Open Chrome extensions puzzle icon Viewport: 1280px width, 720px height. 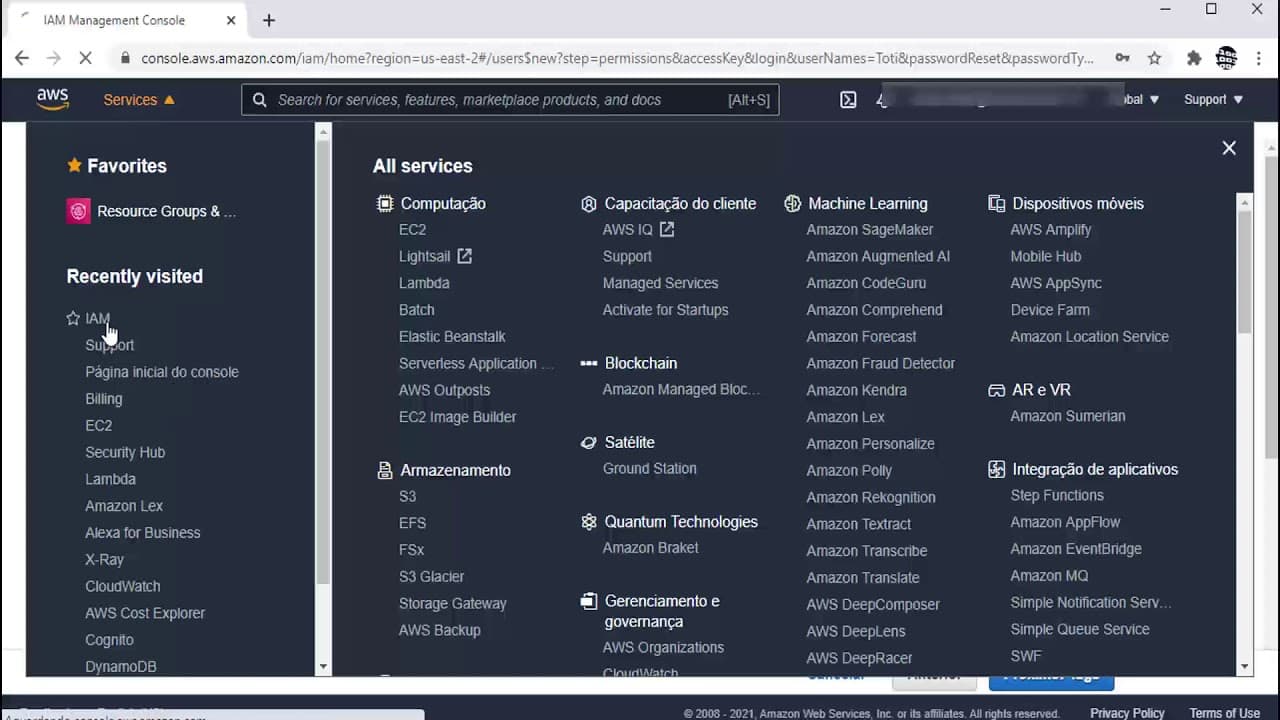point(1193,58)
